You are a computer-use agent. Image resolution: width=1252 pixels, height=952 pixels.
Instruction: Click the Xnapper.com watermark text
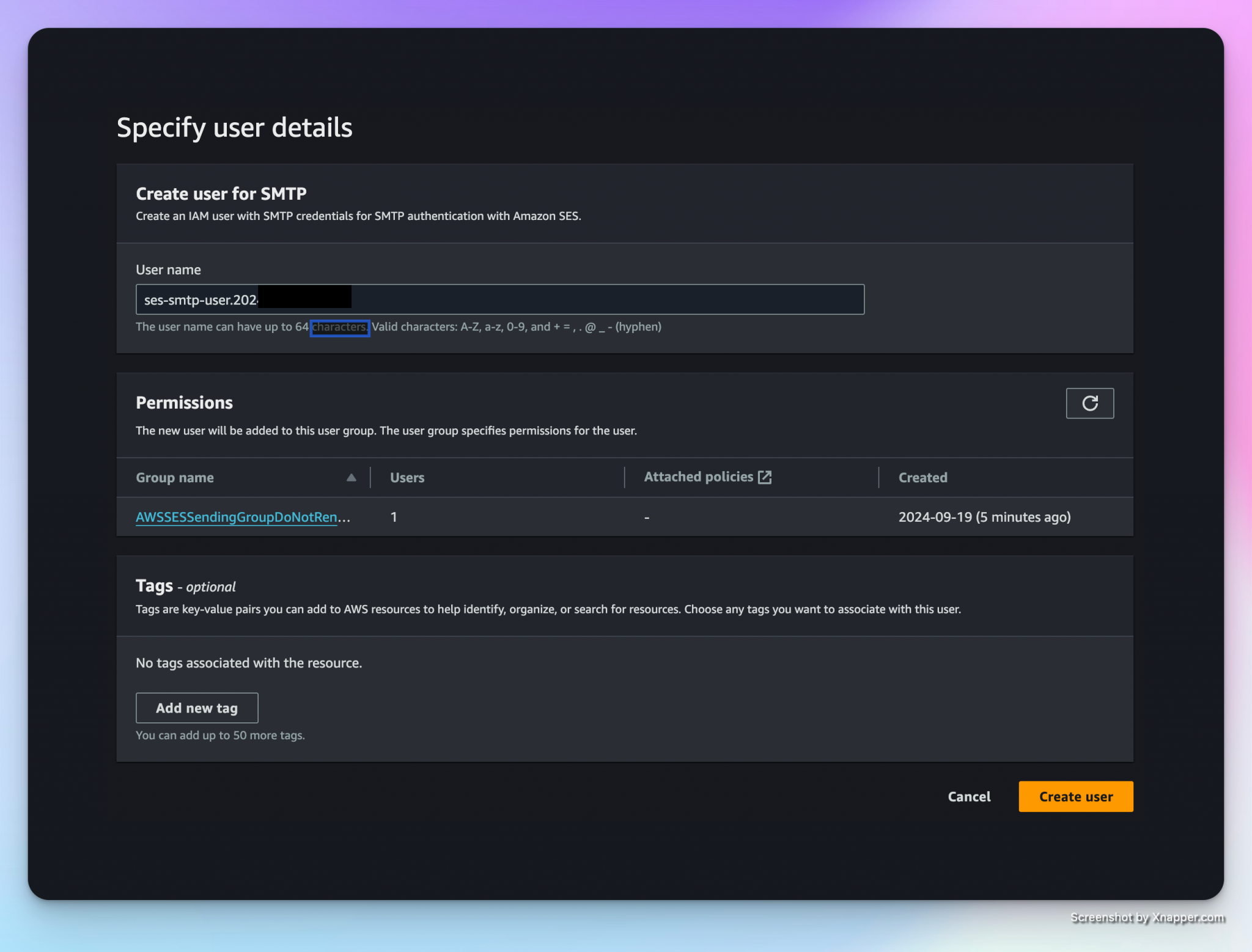1187,917
